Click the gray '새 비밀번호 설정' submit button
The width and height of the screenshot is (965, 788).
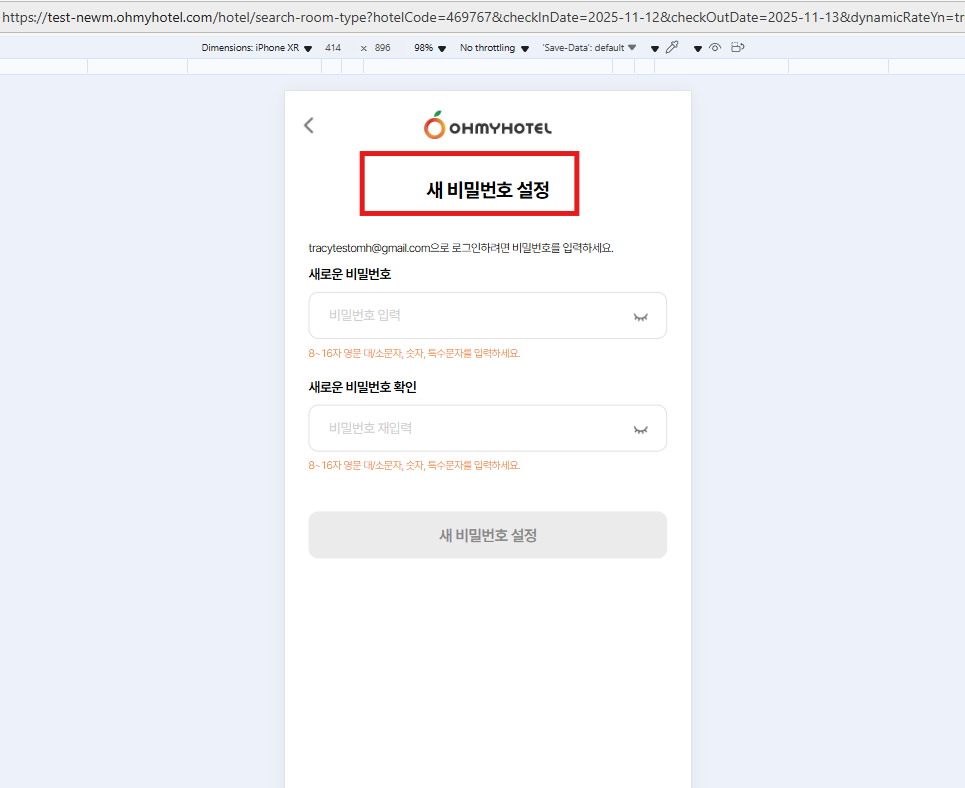[487, 535]
